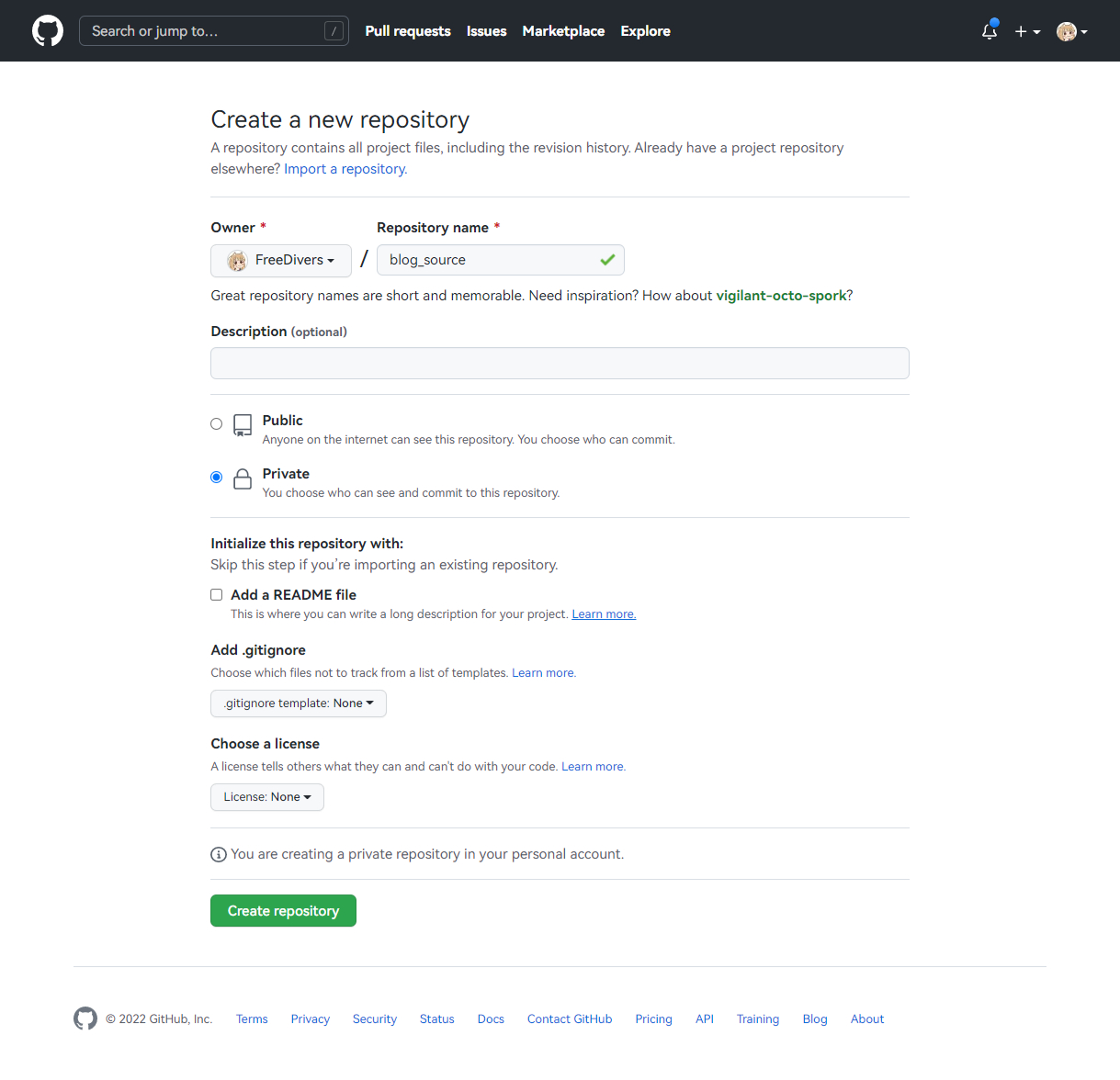This screenshot has width=1120, height=1080.
Task: Click the FreeDivers owner avatar
Action: click(237, 261)
